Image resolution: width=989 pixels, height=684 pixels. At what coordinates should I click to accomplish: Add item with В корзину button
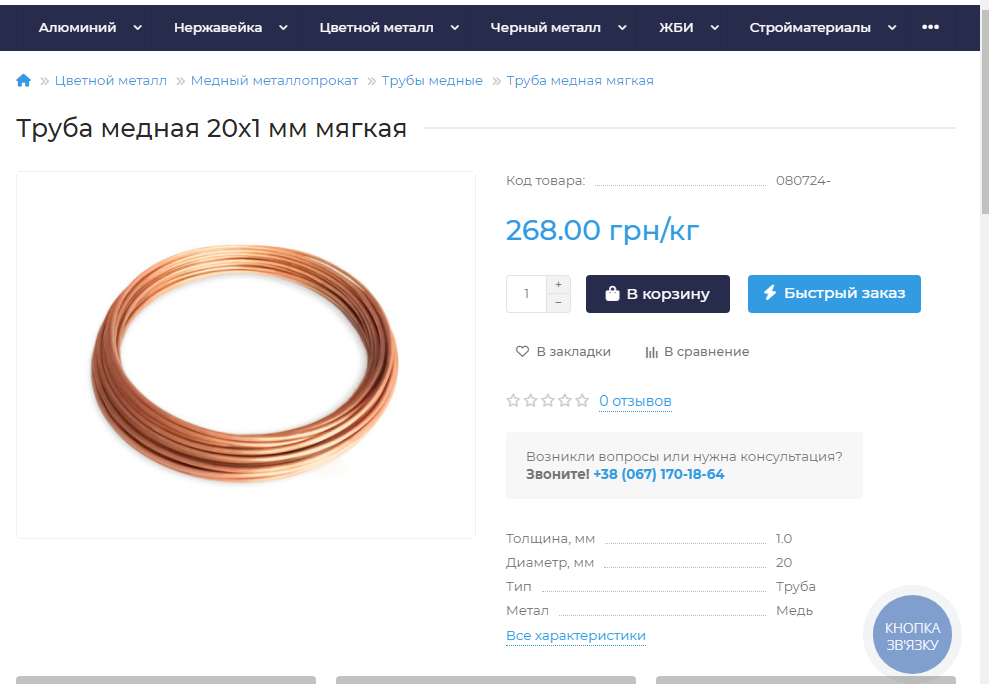click(658, 294)
